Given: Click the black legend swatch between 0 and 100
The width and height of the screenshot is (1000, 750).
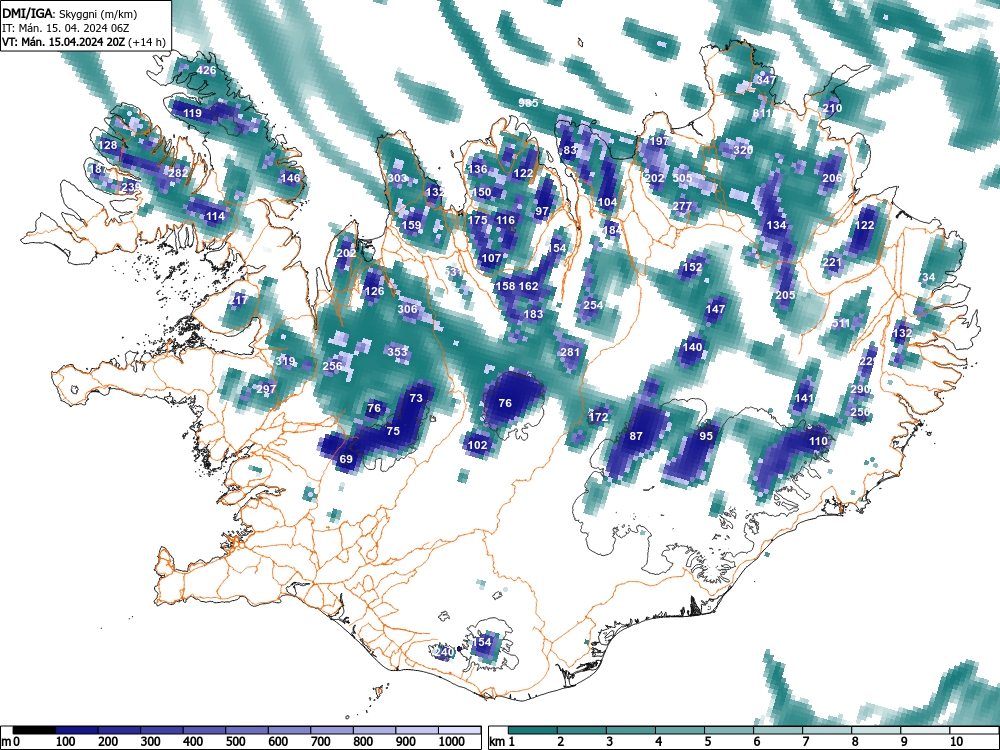Looking at the screenshot, I should click(34, 730).
